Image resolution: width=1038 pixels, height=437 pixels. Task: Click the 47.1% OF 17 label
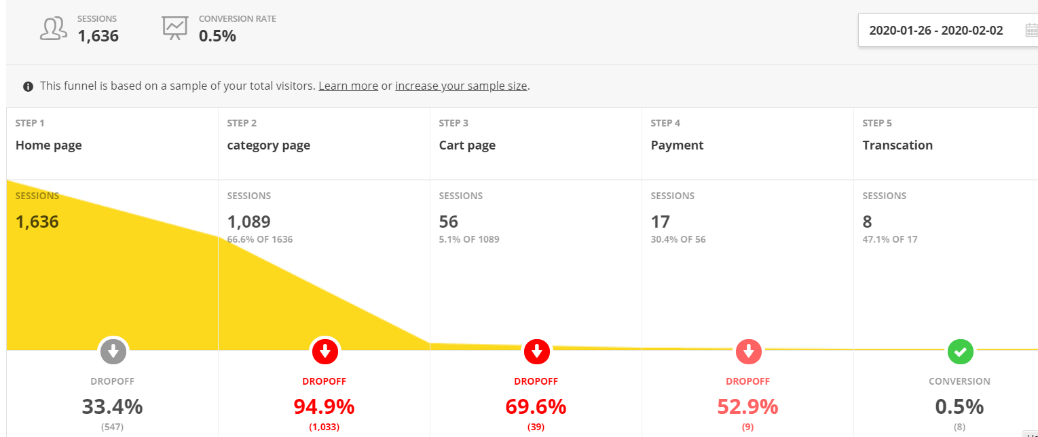point(890,240)
